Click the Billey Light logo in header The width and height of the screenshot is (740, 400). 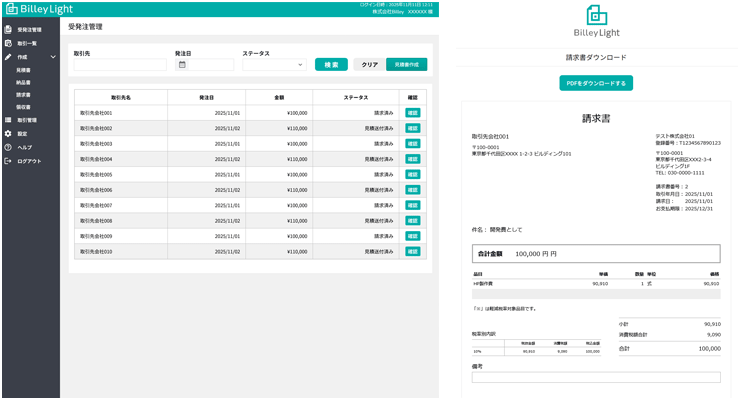[35, 9]
